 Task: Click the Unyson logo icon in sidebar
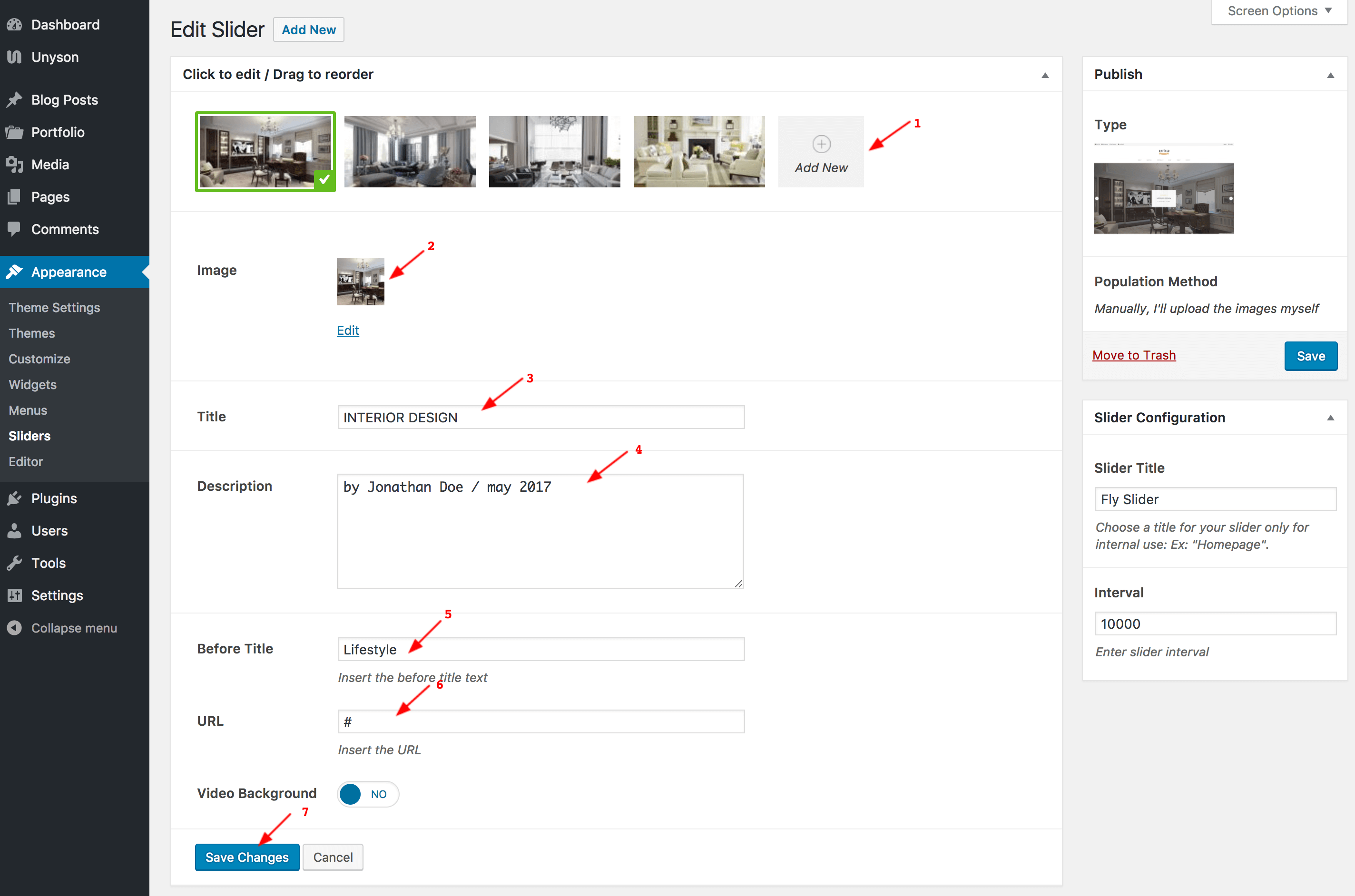14,57
